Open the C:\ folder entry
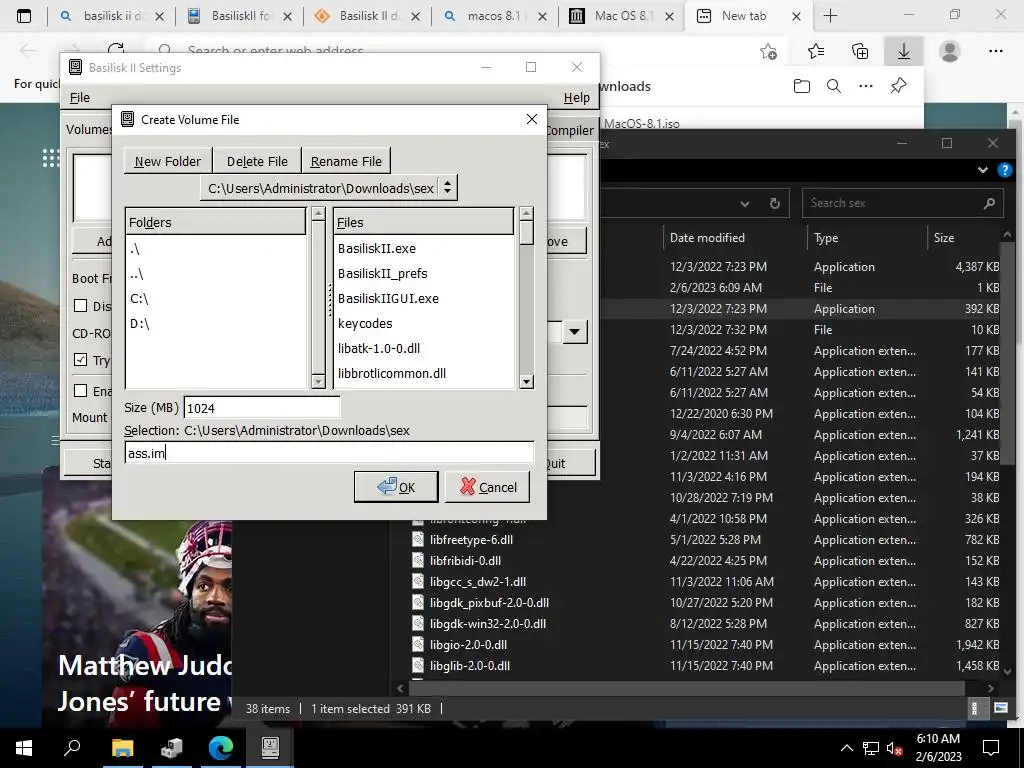1024x768 pixels. 139,298
